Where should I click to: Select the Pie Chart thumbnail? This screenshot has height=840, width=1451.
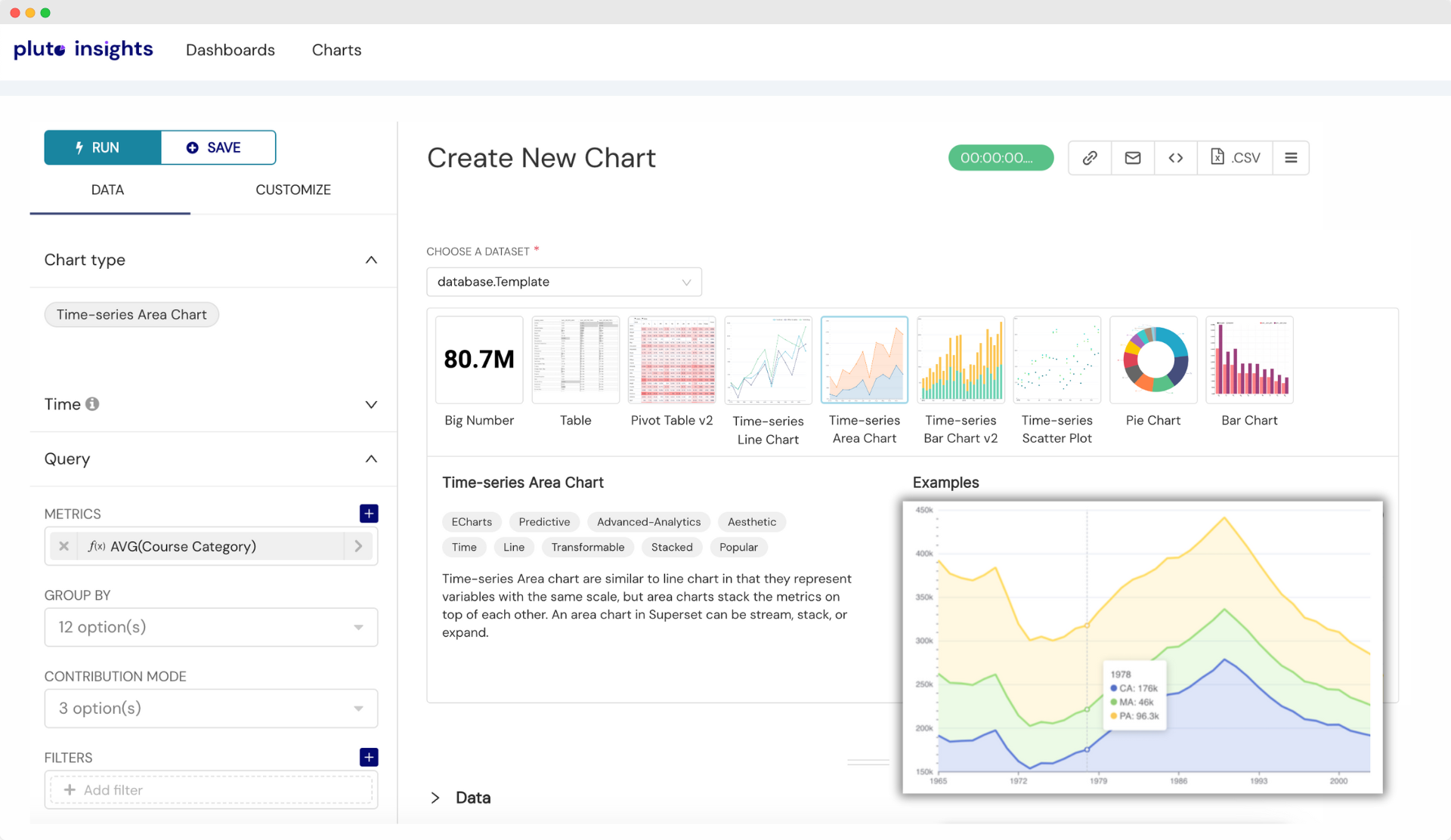[1153, 360]
